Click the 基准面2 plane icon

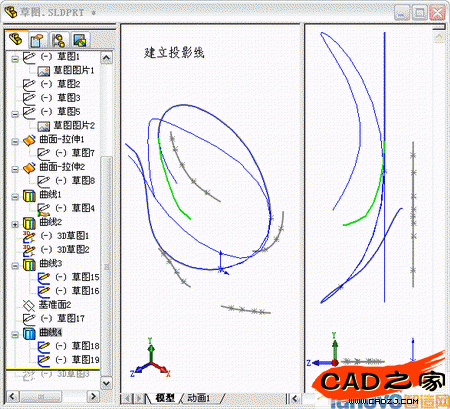29,305
